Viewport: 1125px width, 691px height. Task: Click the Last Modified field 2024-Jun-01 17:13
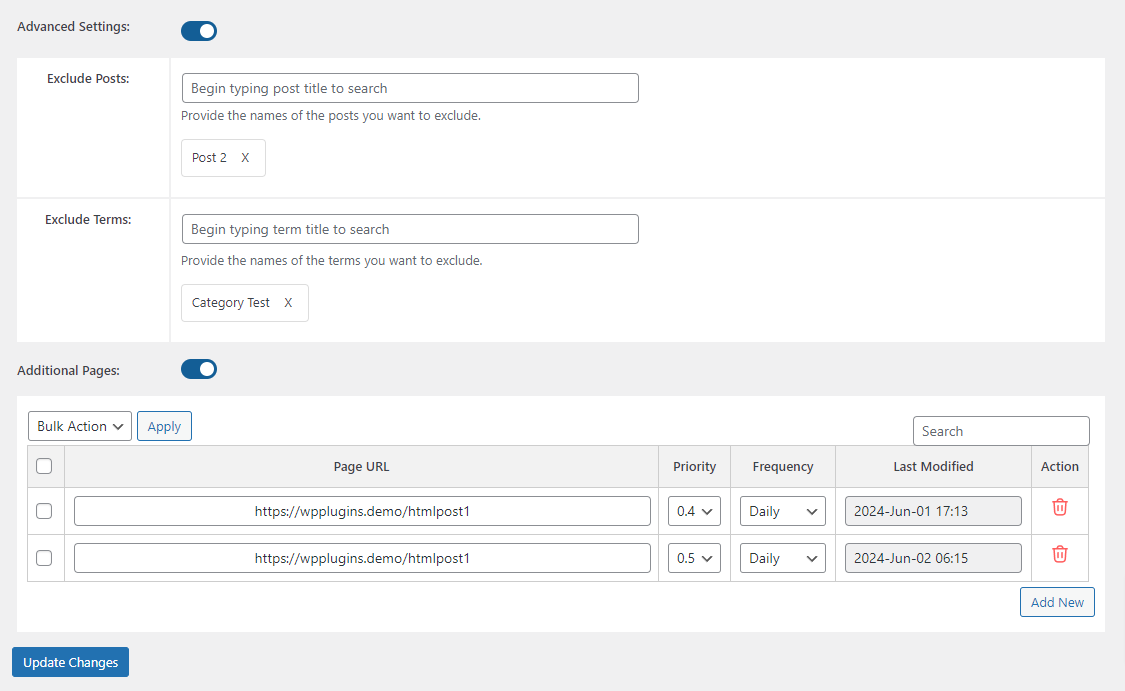[x=933, y=511]
